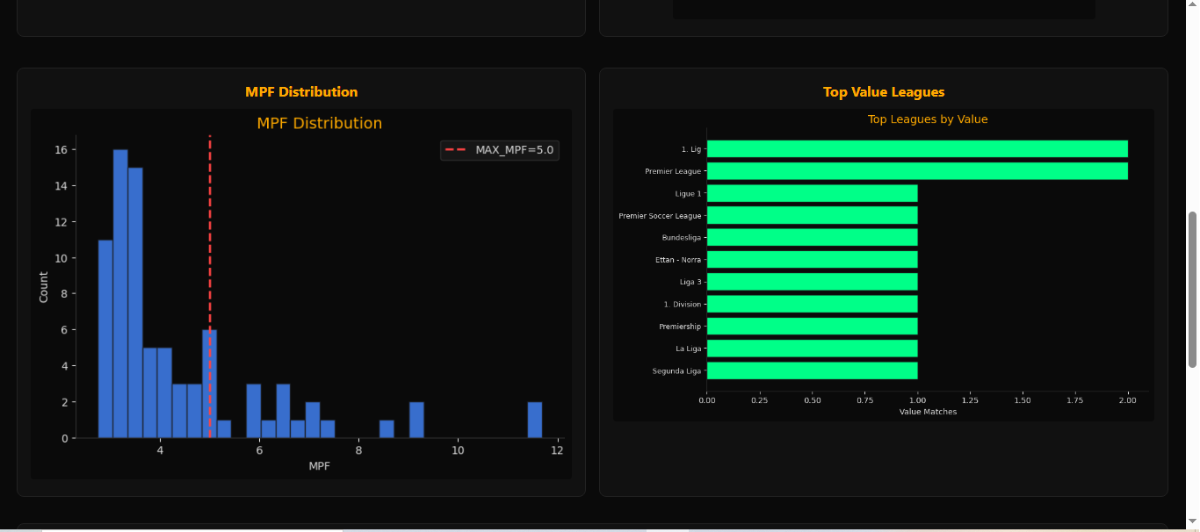The image size is (1200, 532).
Task: Select the rightmost histogram bar past 11
Action: tap(535, 420)
